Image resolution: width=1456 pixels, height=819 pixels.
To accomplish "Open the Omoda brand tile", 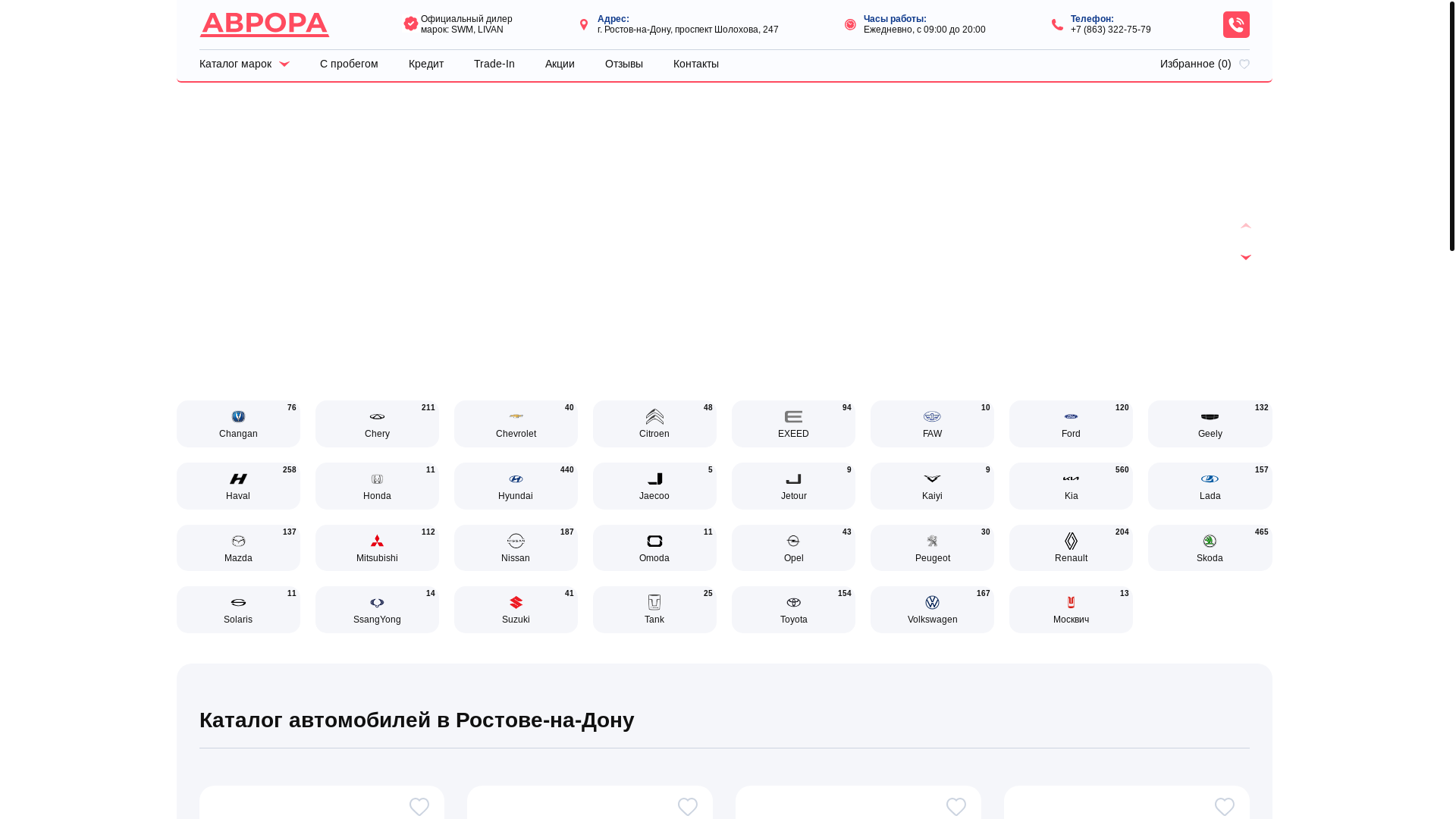I will [654, 548].
